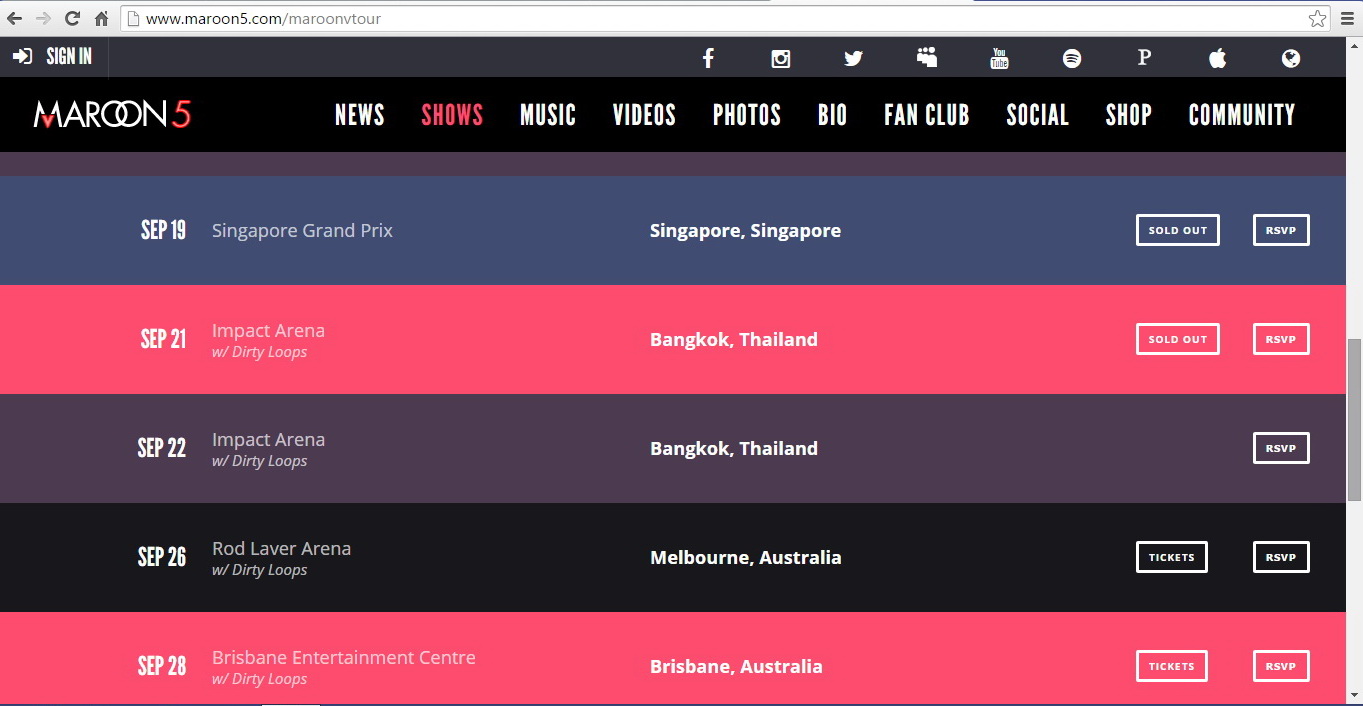
Task: Click 'Bangkok, Thailand' on the Sep 22 row
Action: [x=734, y=448]
